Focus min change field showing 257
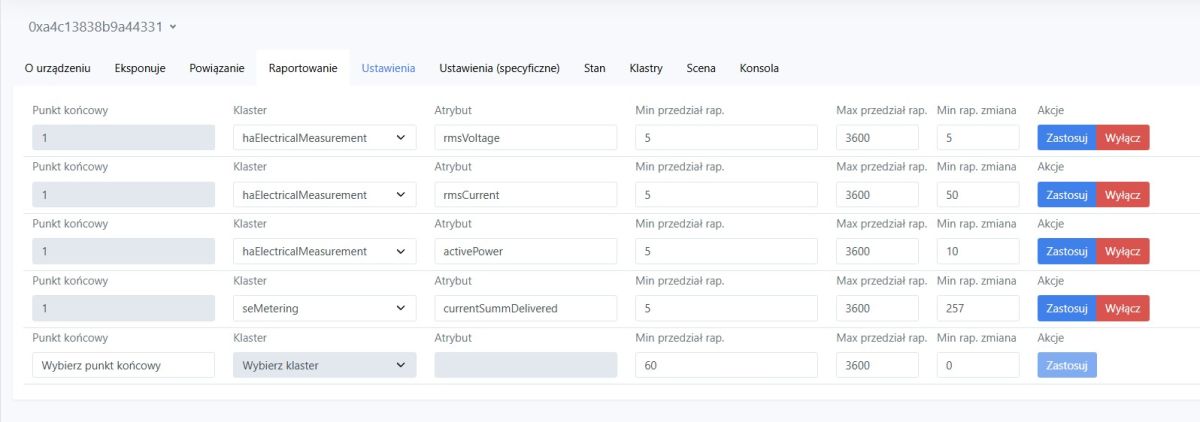 pyautogui.click(x=977, y=309)
